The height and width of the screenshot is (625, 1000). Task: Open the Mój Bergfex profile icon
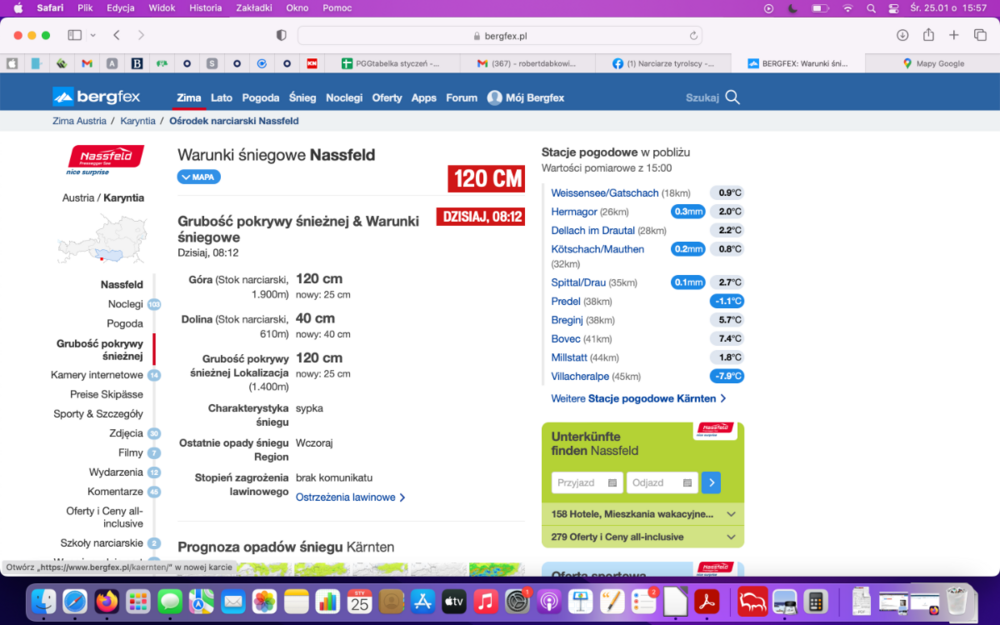point(494,98)
